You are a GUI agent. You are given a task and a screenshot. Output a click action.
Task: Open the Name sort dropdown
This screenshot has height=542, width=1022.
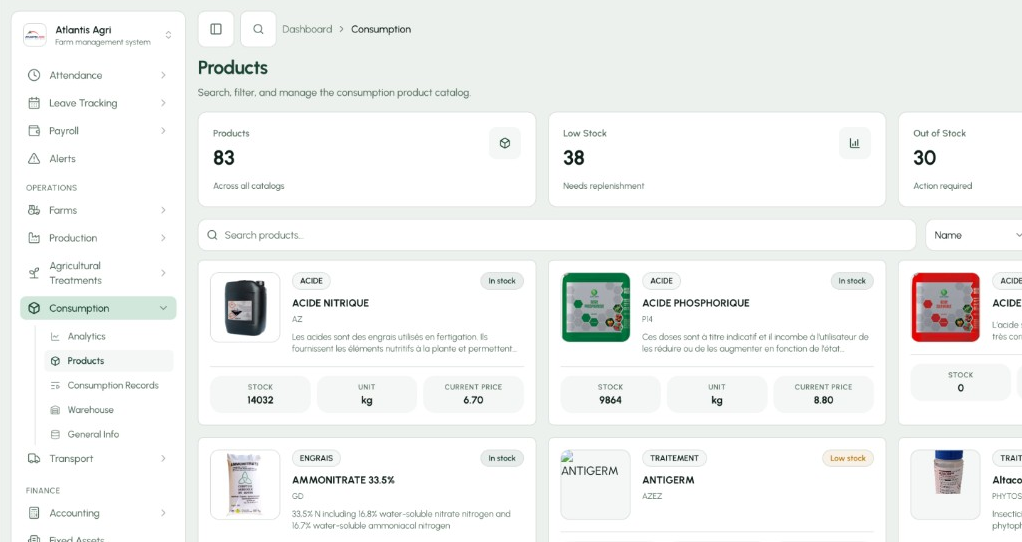[x=974, y=235]
